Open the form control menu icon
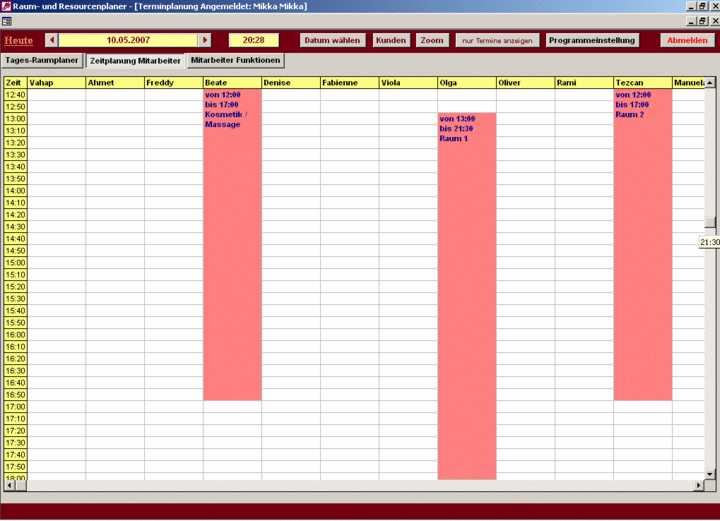 6,21
